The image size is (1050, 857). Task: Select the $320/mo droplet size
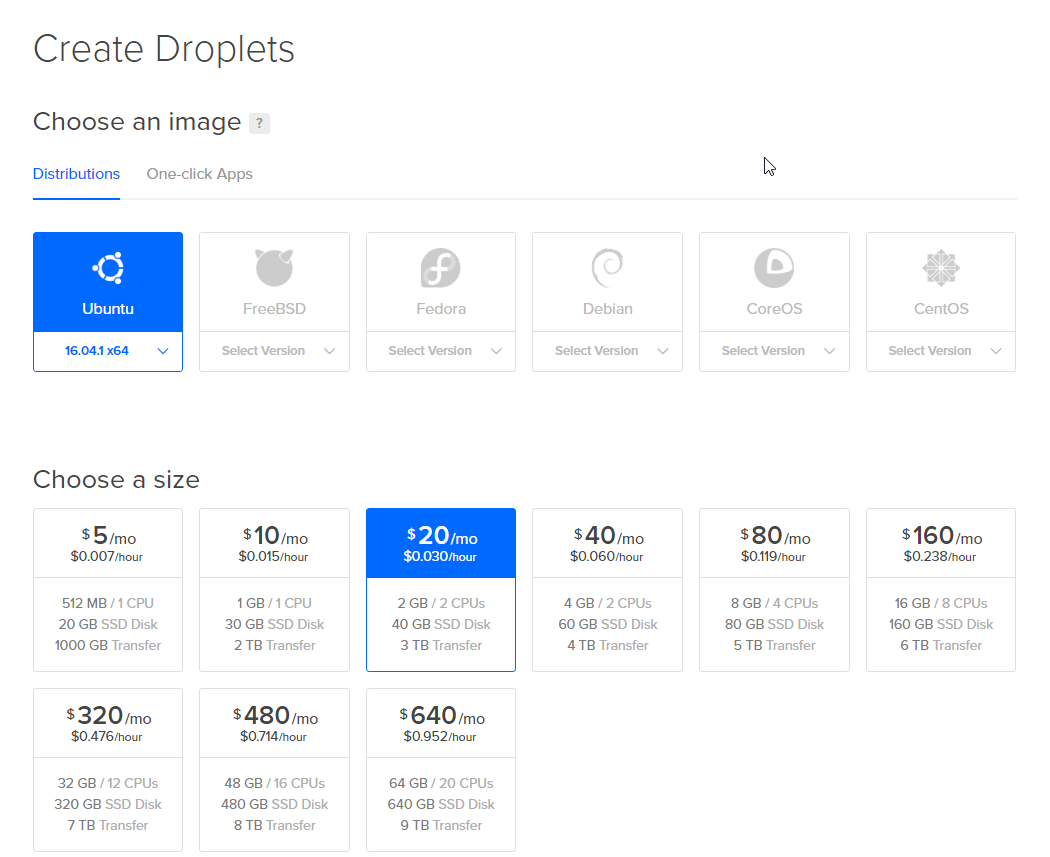(x=108, y=770)
